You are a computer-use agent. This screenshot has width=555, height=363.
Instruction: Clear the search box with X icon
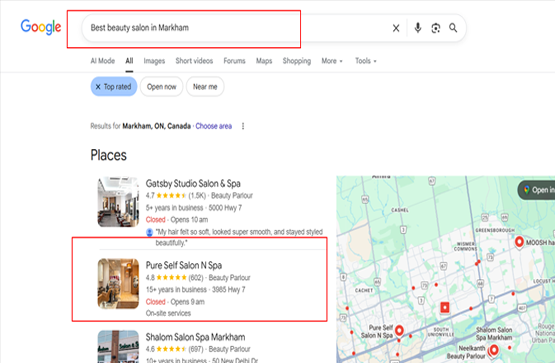point(396,28)
